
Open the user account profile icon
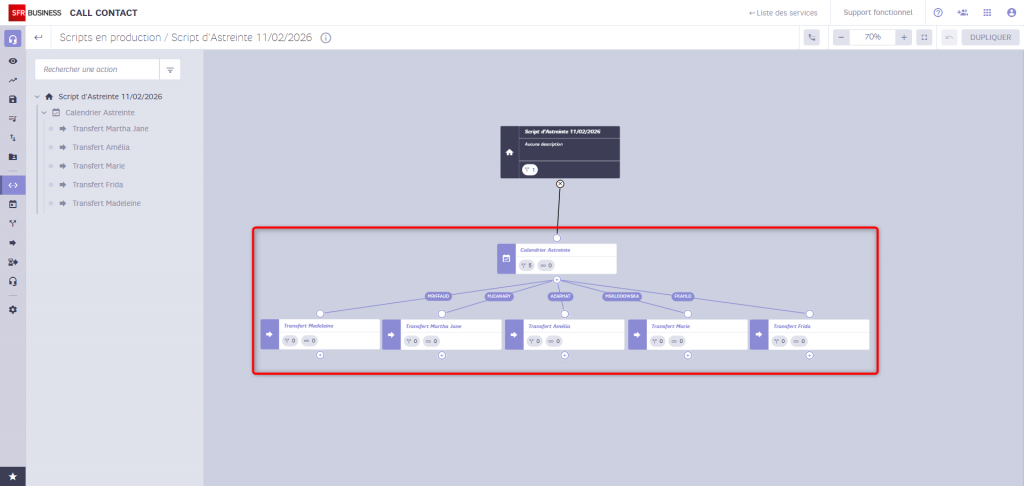click(1010, 13)
